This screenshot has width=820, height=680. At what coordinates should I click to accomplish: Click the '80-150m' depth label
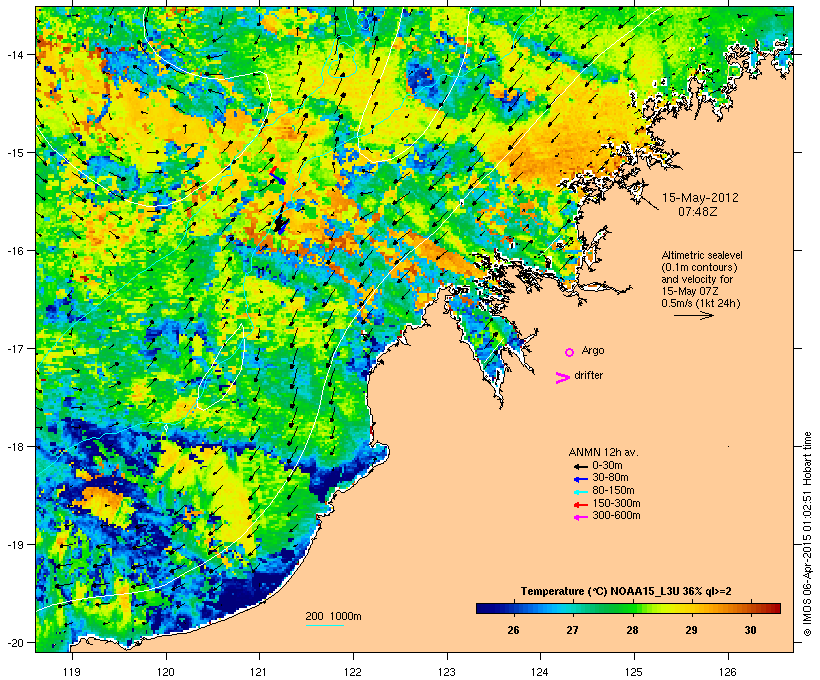pos(613,491)
